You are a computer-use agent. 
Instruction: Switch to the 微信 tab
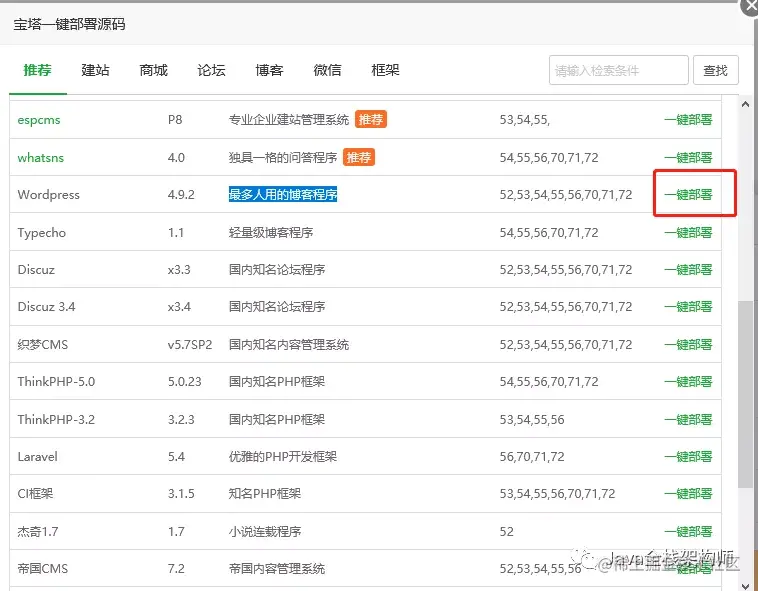coord(327,71)
